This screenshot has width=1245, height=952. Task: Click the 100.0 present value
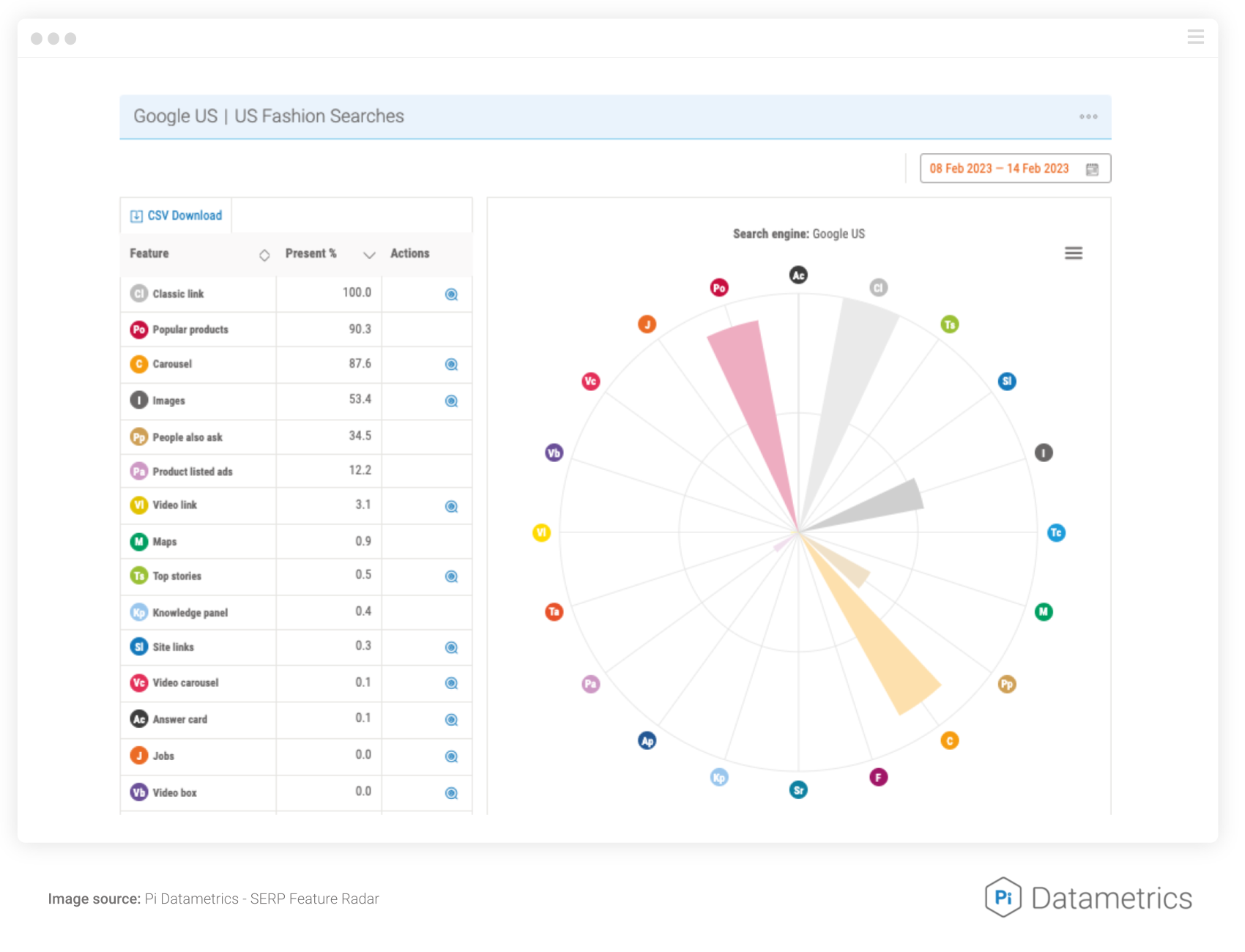[x=357, y=293]
